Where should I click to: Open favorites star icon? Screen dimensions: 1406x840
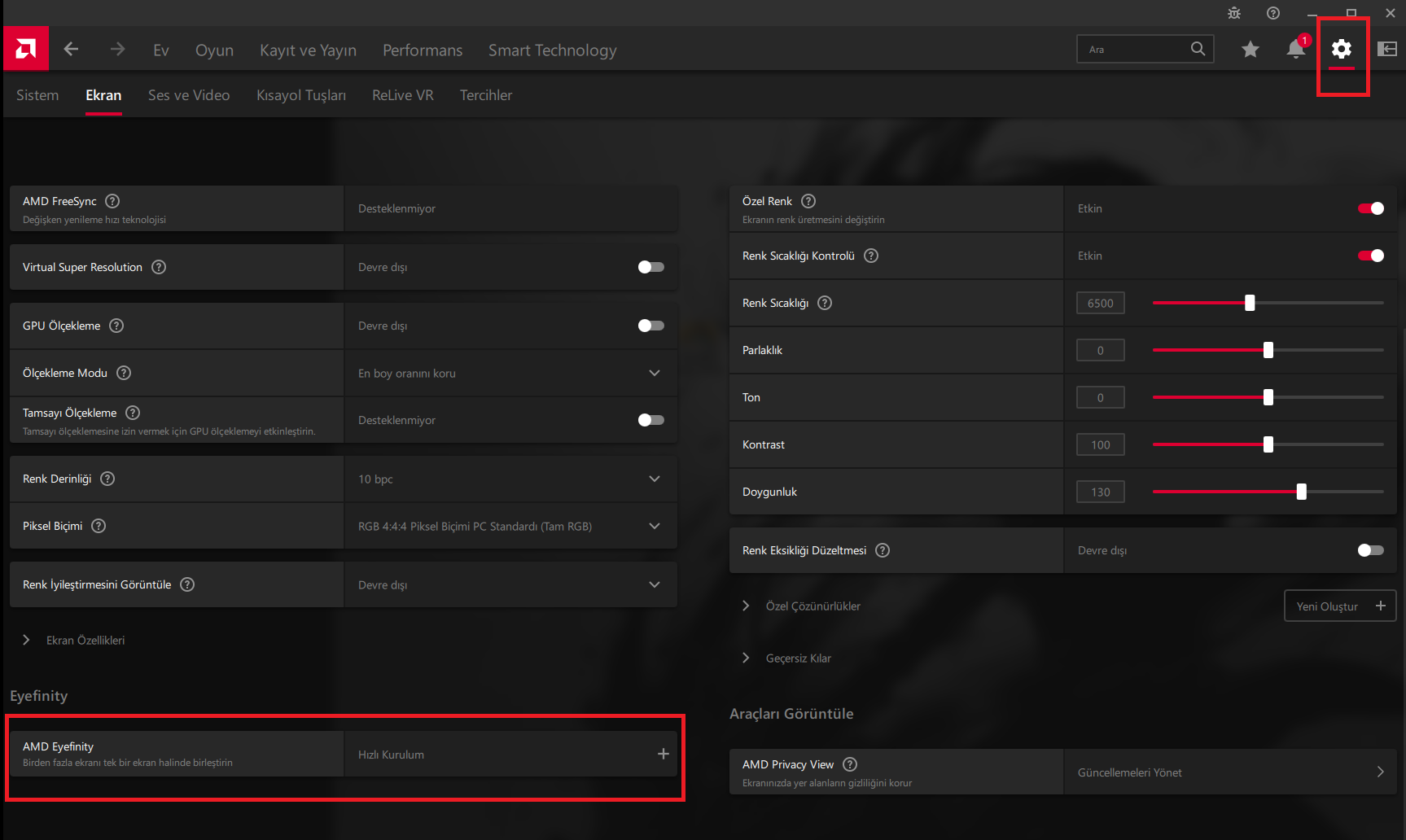tap(1251, 50)
